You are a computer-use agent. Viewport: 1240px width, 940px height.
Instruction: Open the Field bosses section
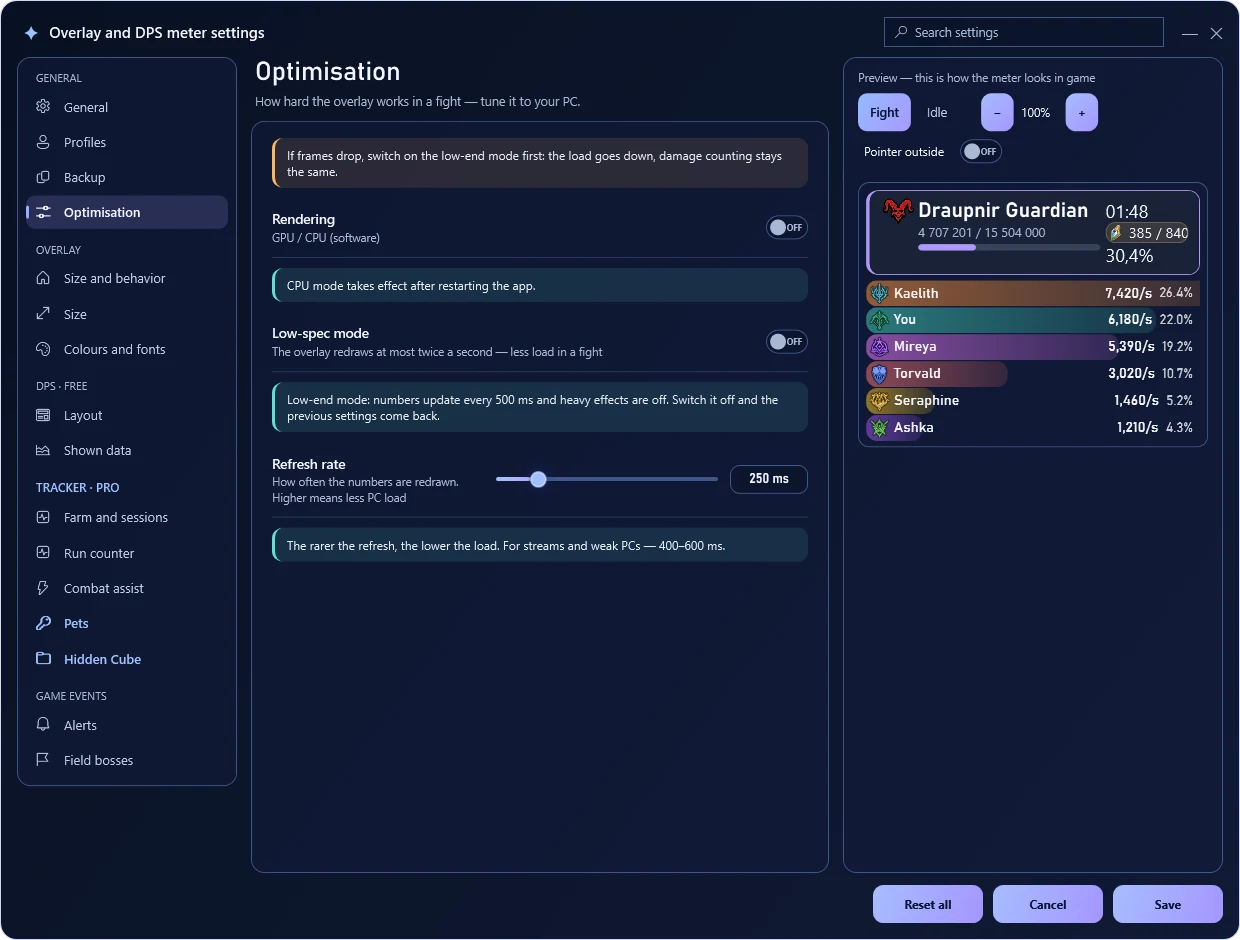coord(127,760)
